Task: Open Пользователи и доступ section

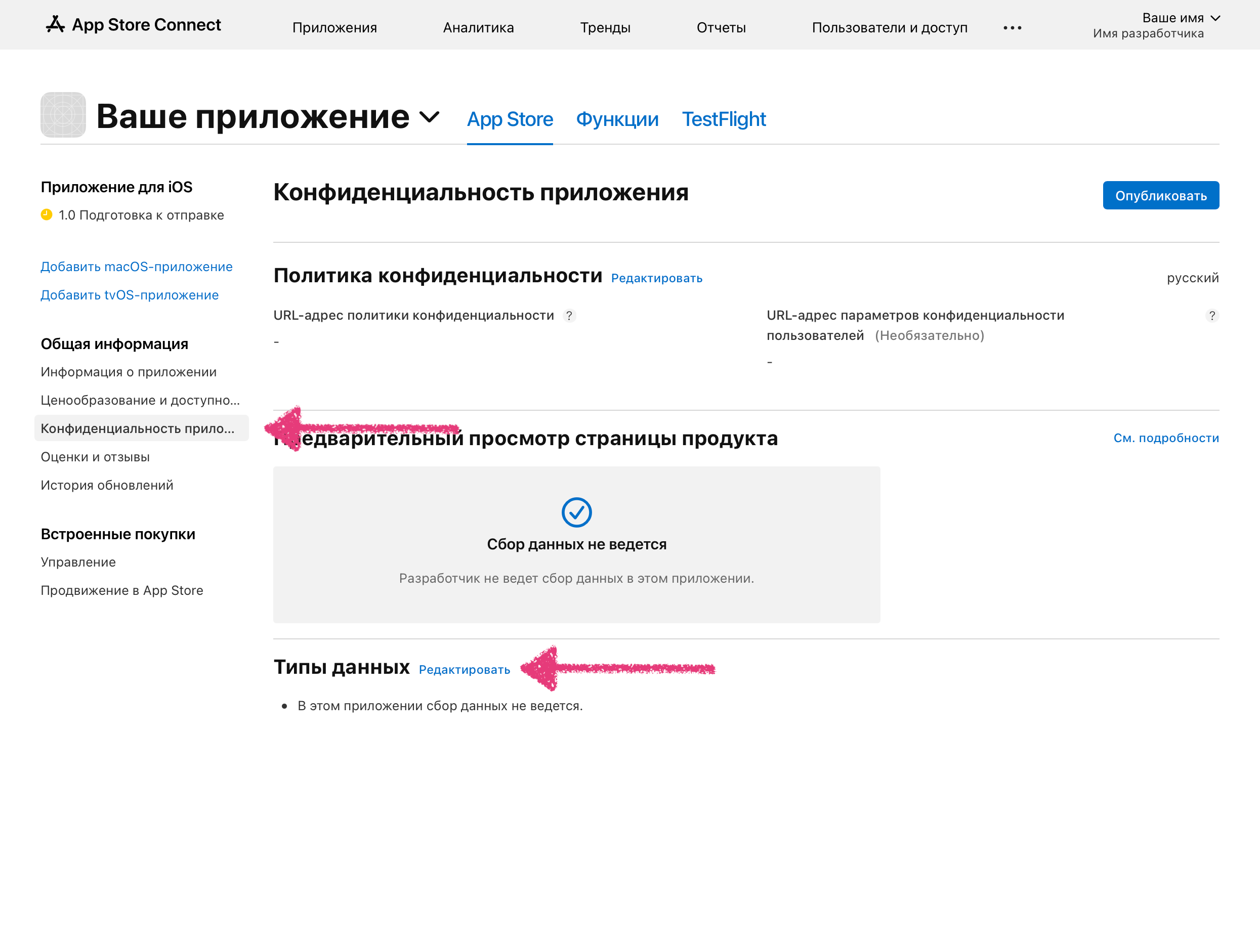Action: (x=890, y=27)
